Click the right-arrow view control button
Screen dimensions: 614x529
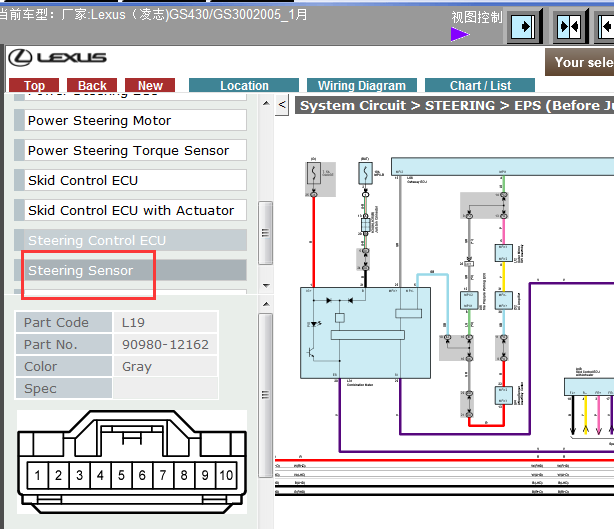524,27
